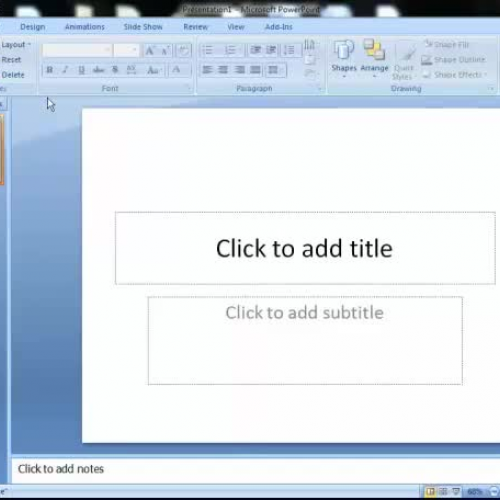Align text left
The width and height of the screenshot is (500, 500).
coord(207,70)
